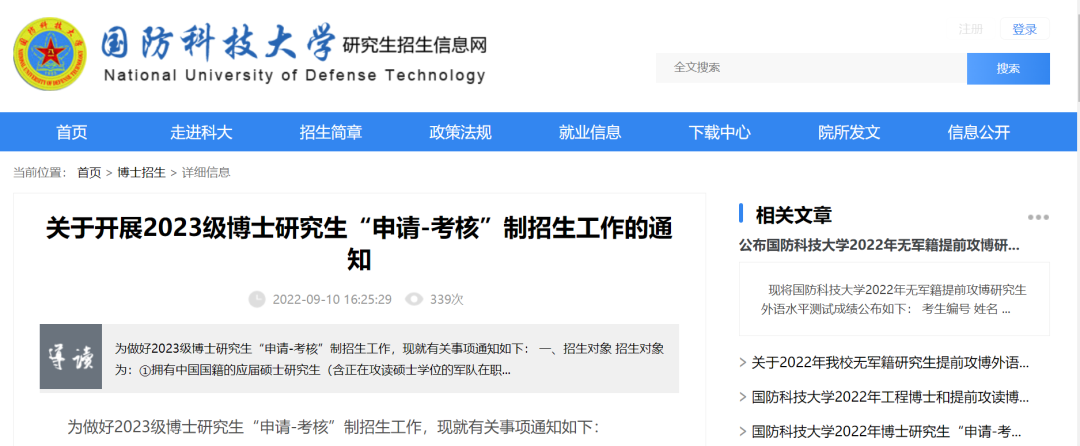Click the blue 搜索 button
This screenshot has width=1080, height=446.
pos(1008,69)
